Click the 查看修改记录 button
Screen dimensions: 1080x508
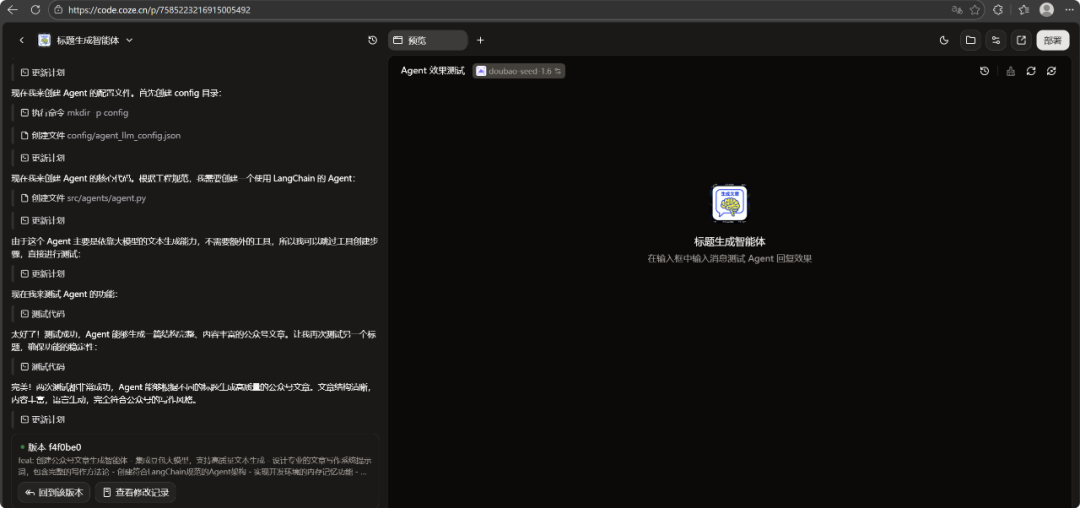[x=135, y=492]
